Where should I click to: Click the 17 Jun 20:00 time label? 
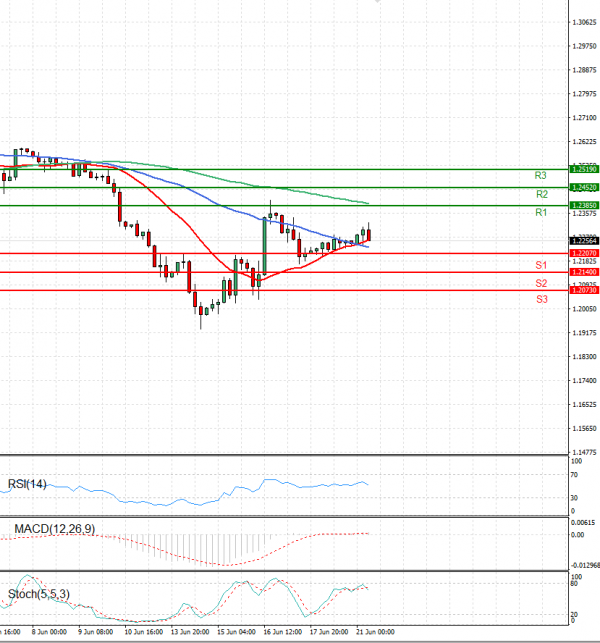pyautogui.click(x=329, y=632)
